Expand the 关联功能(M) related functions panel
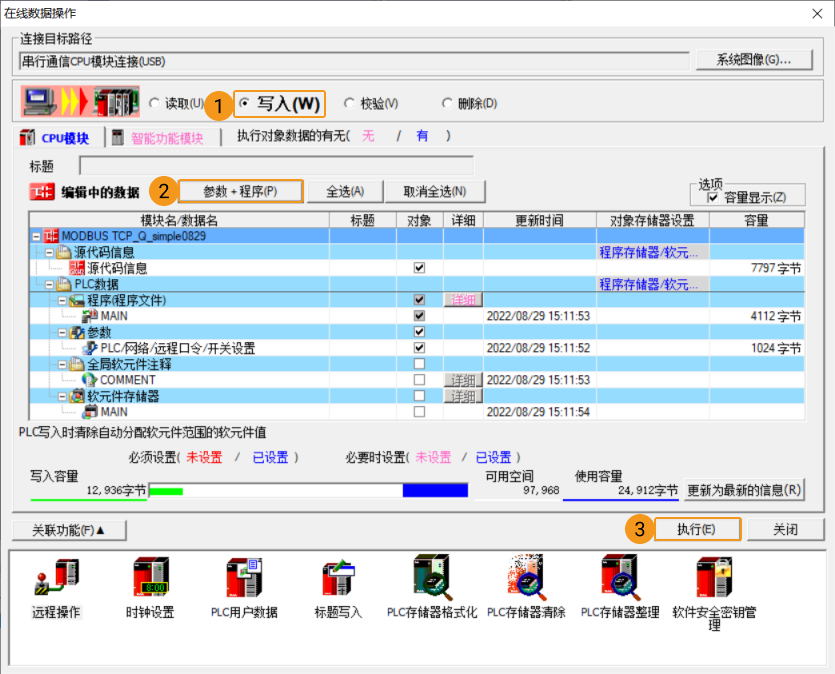The image size is (835, 674). [x=68, y=530]
